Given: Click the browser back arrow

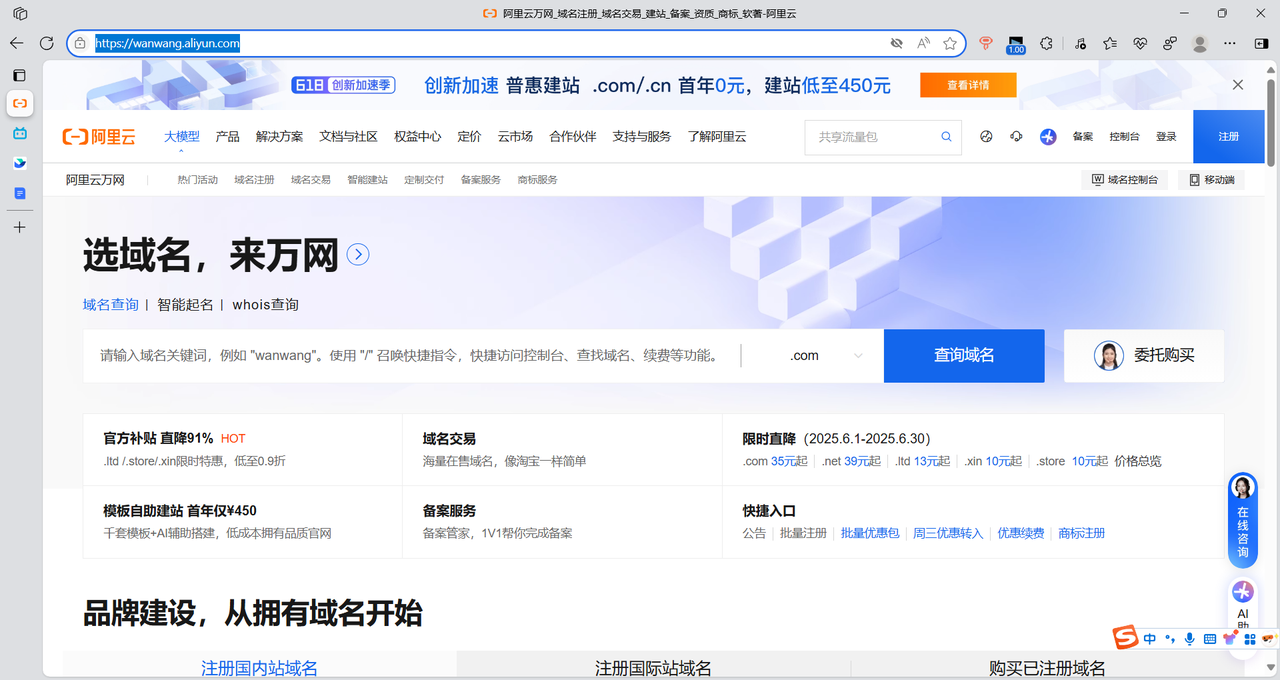Looking at the screenshot, I should 17,43.
